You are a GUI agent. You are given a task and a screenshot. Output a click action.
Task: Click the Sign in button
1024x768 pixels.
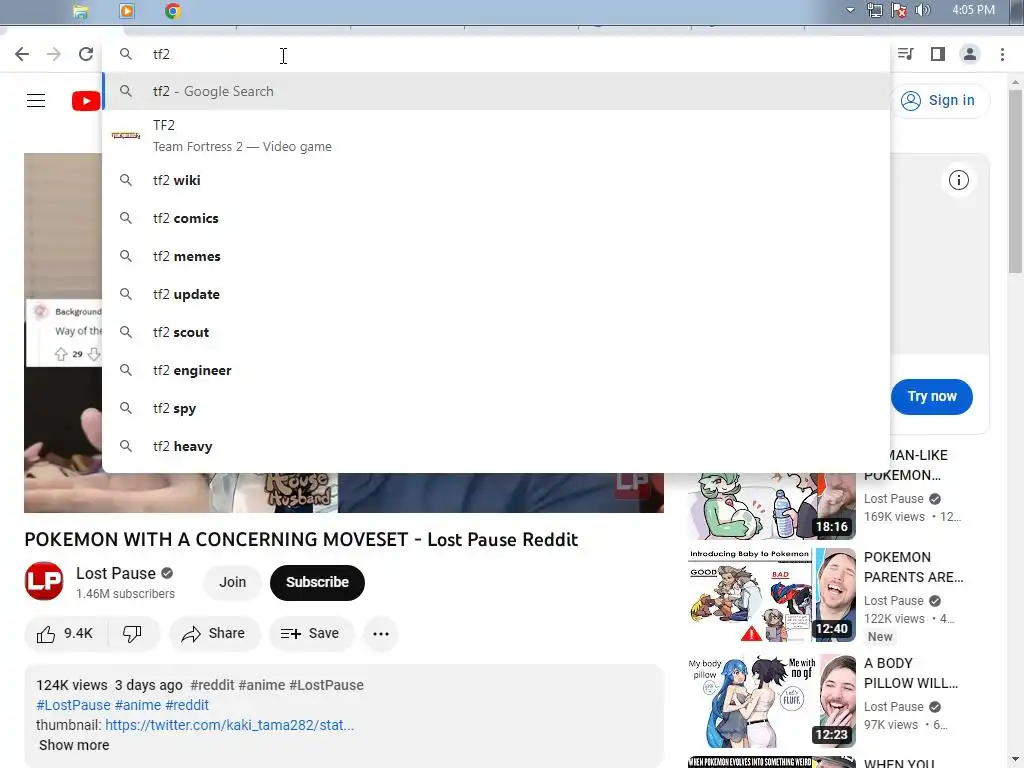940,101
